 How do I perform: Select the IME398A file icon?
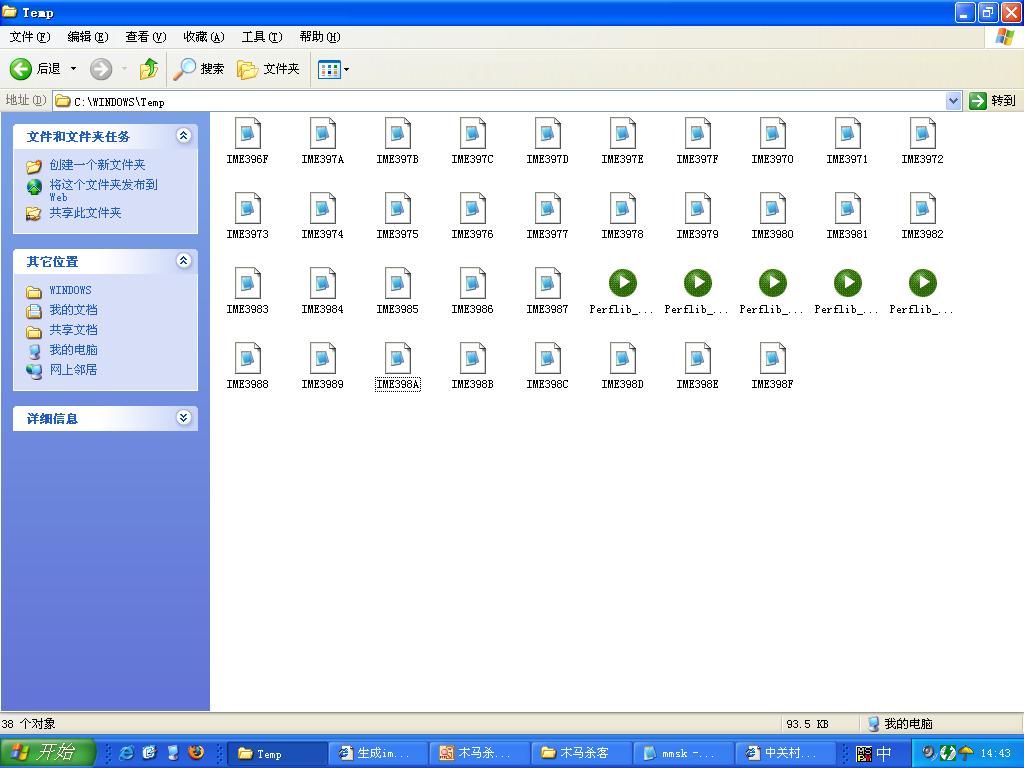398,359
